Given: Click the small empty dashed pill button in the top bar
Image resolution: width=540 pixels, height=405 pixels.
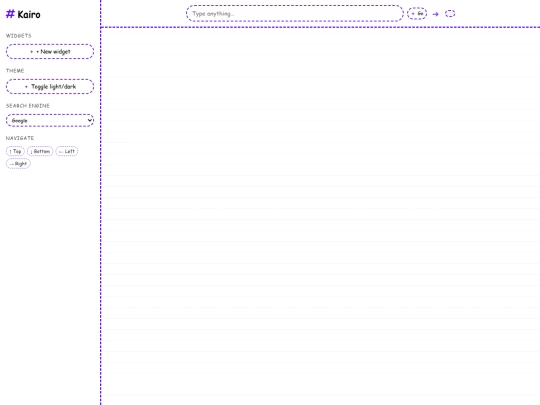Looking at the screenshot, I should [x=450, y=14].
